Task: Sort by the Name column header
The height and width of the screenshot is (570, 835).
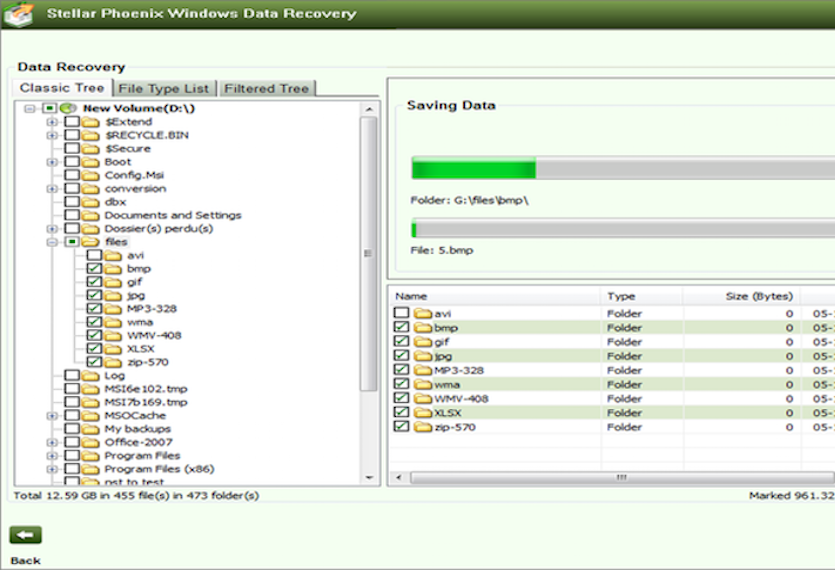Action: coord(495,296)
